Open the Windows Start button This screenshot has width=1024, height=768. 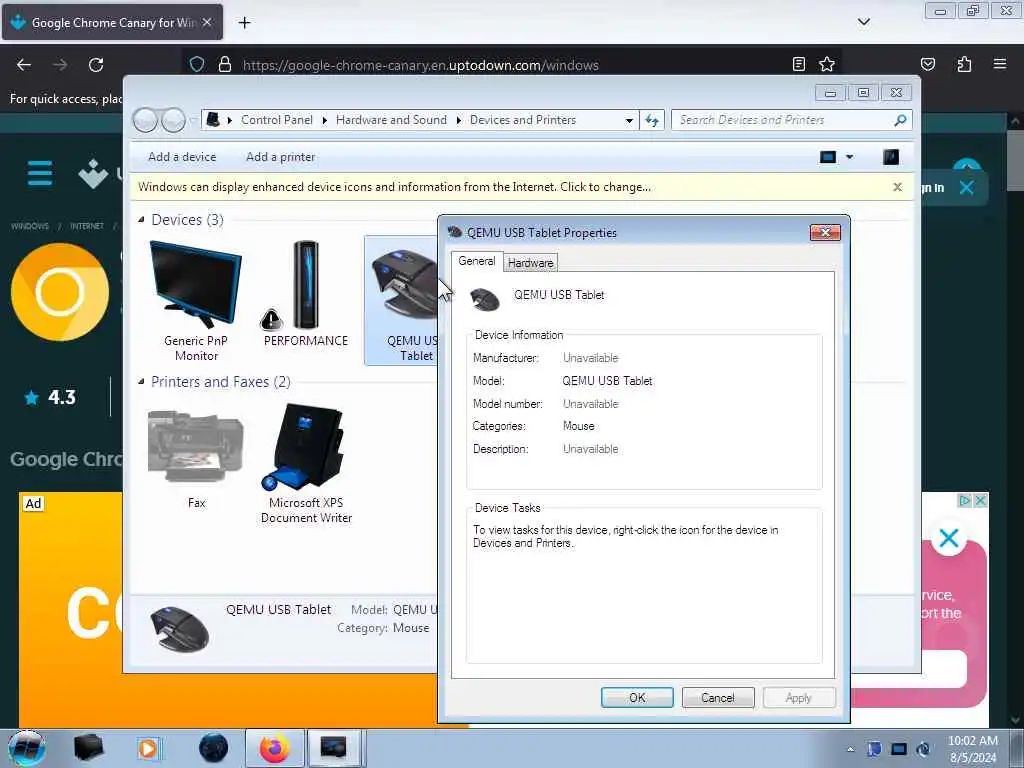[x=26, y=748]
